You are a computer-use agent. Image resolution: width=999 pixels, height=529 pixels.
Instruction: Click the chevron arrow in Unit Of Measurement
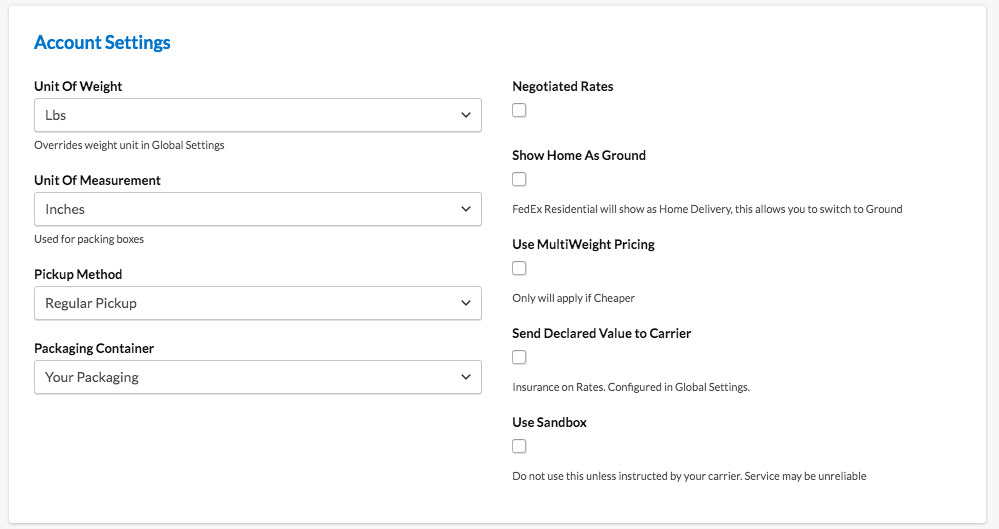coord(466,209)
